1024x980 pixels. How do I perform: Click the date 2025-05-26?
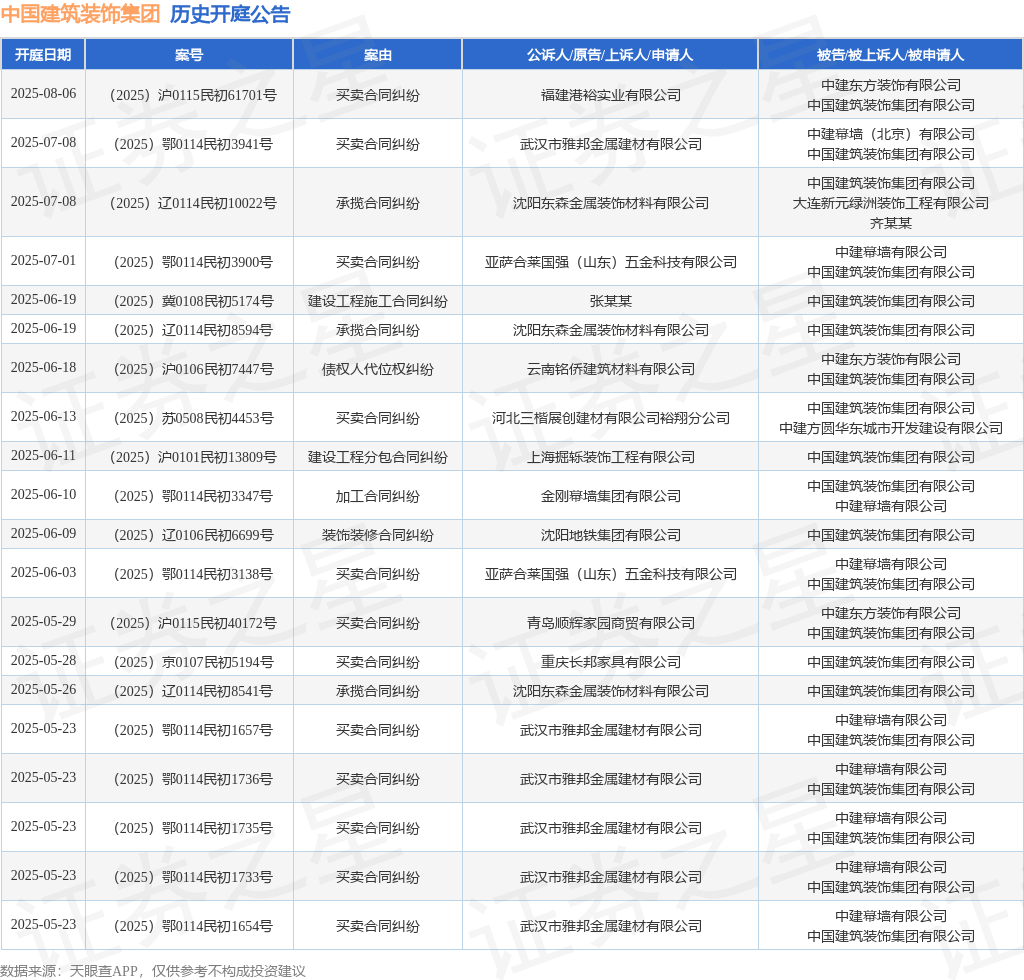(43, 689)
